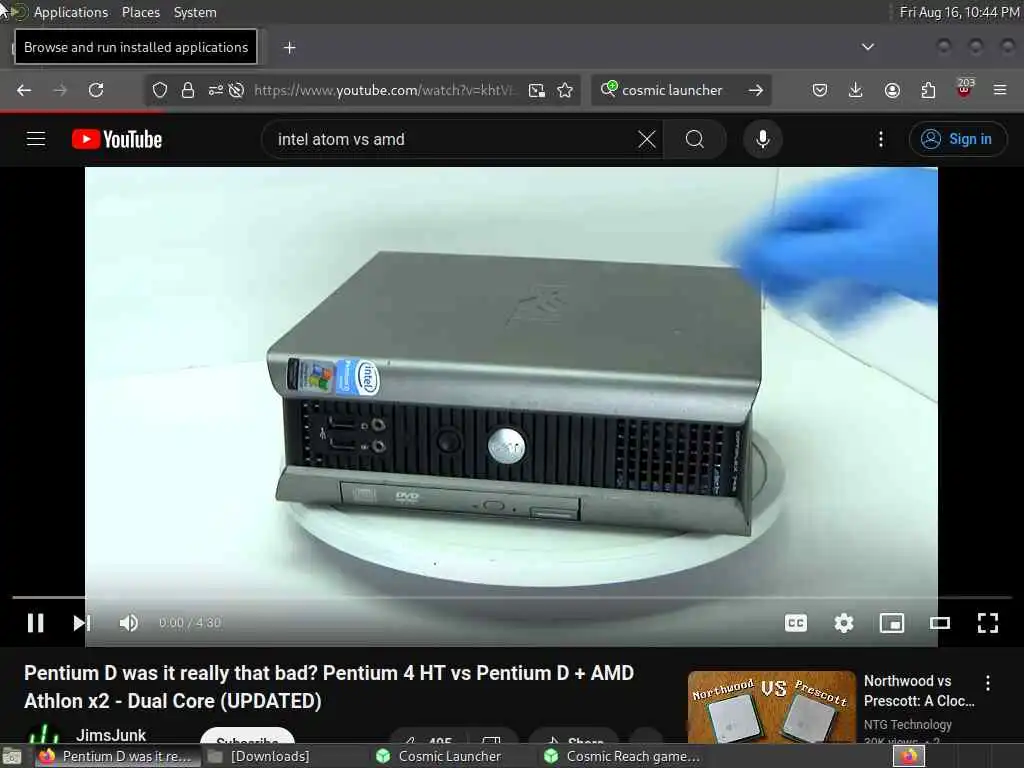Go to YouTube home via logo
The image size is (1024, 768).
pyautogui.click(x=117, y=139)
